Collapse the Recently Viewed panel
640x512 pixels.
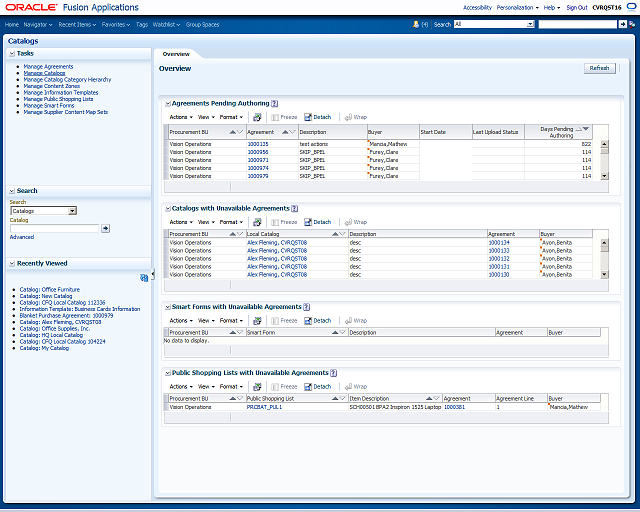[x=12, y=264]
